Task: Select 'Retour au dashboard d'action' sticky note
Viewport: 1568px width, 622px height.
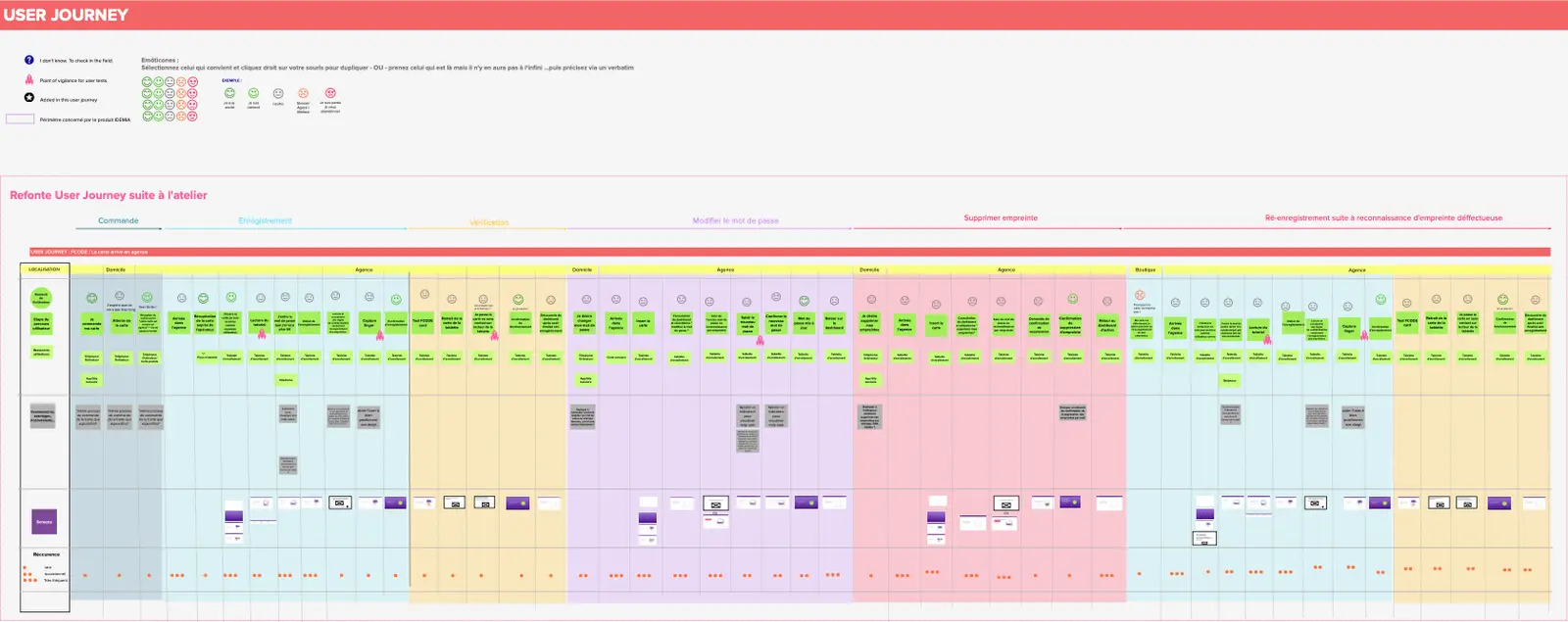Action: click(1106, 324)
